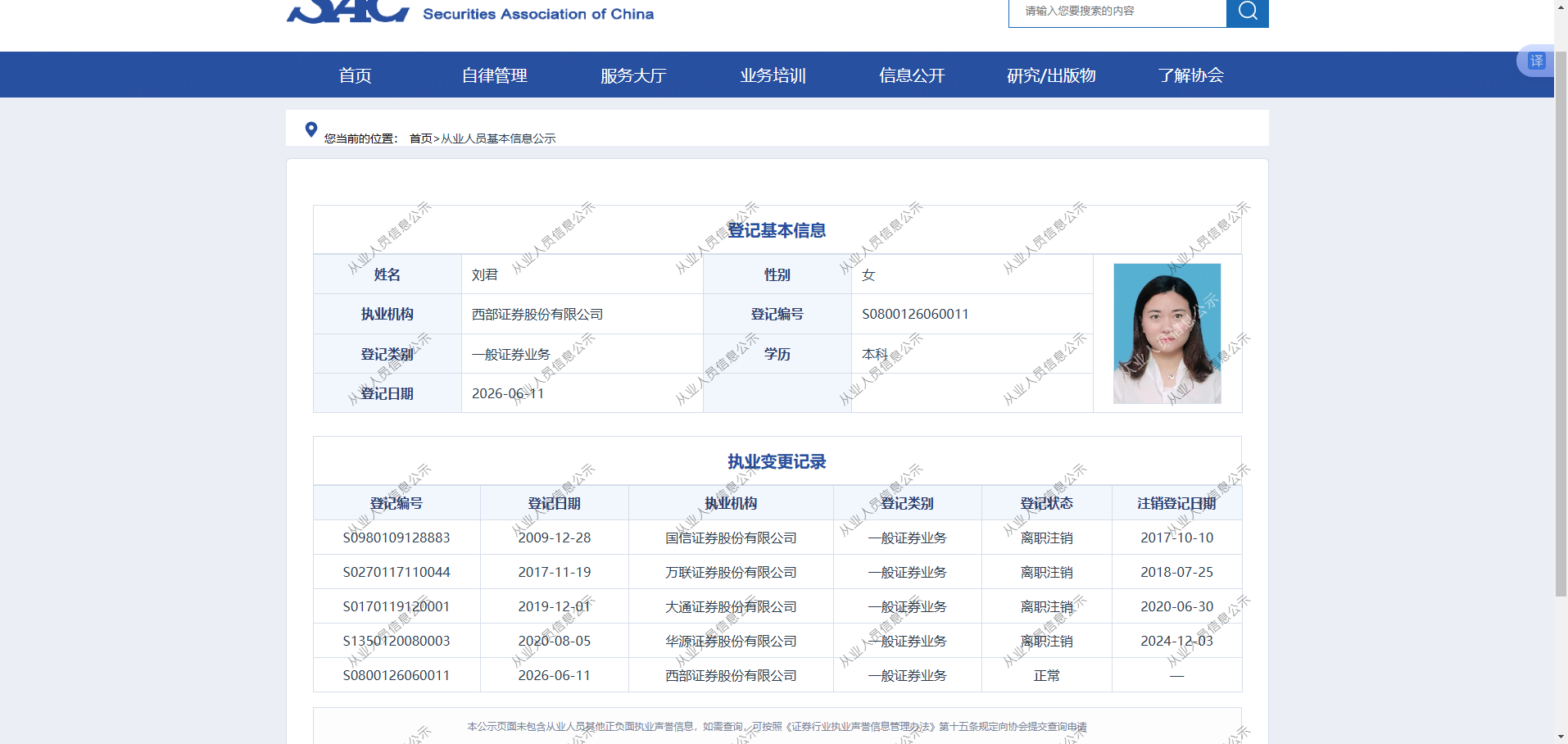The image size is (1568, 744).
Task: Click the translate icon at right edge
Action: pos(1536,61)
